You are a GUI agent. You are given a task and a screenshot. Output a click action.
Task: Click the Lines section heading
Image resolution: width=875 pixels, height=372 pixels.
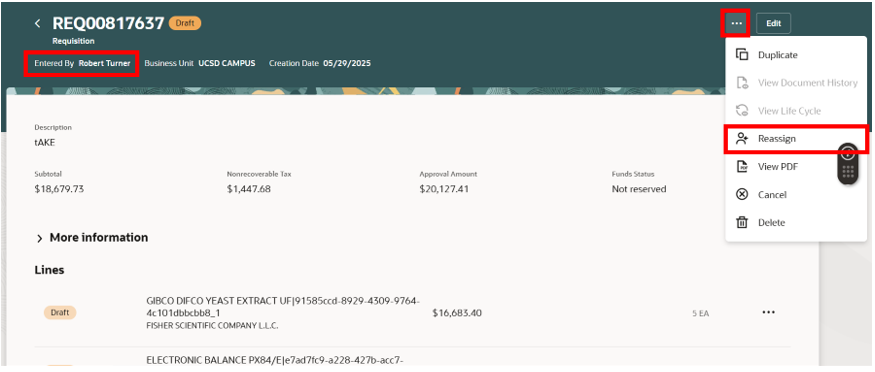tap(49, 270)
